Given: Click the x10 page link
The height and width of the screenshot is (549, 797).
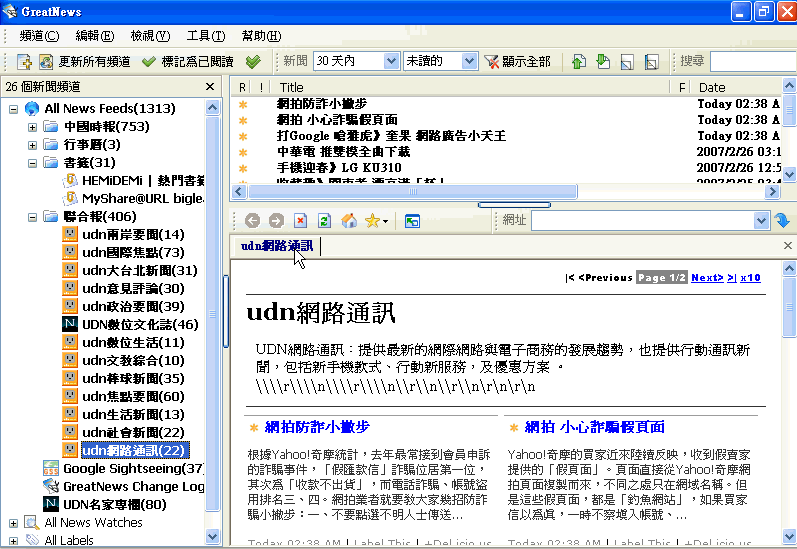Looking at the screenshot, I should 750,278.
